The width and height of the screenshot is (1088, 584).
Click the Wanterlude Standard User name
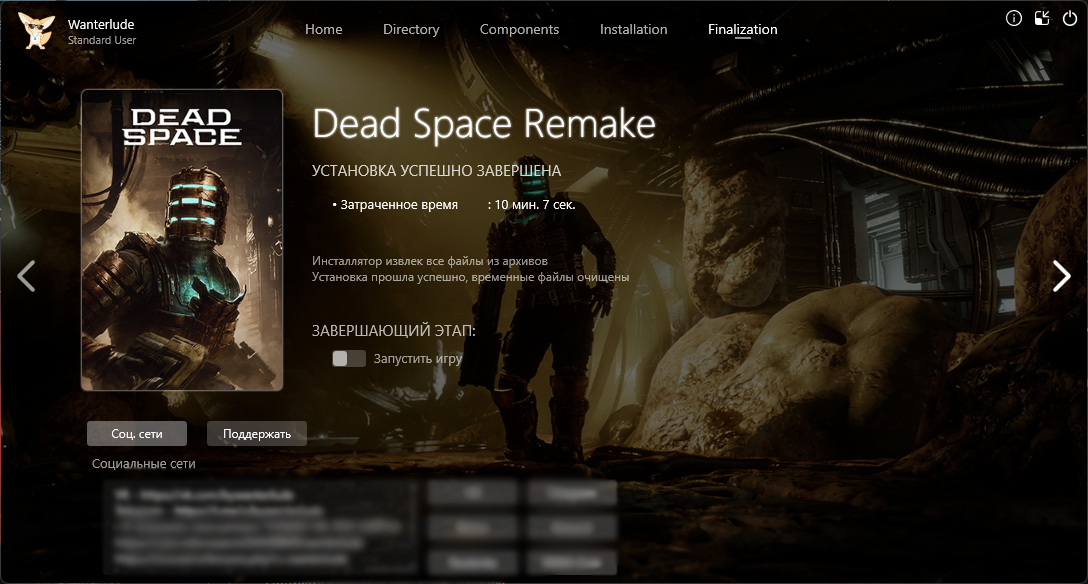tap(102, 31)
